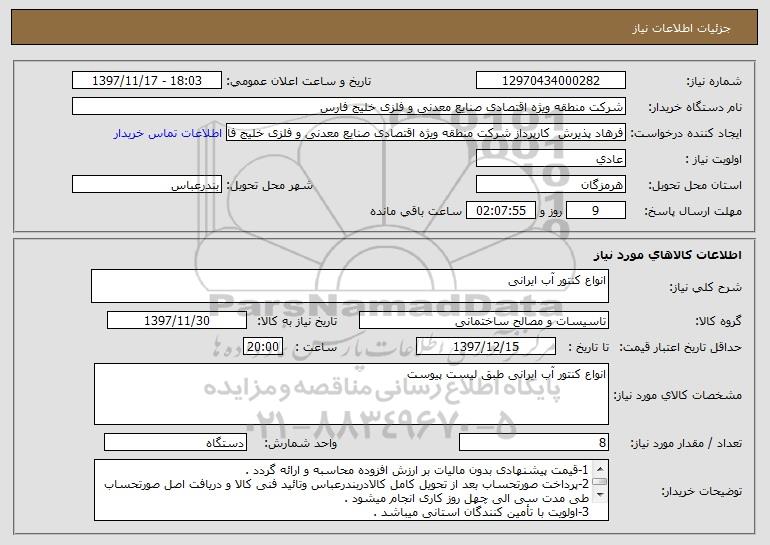770x545 pixels.
Task: Click the unit field دستگاه
Action: pos(175,442)
